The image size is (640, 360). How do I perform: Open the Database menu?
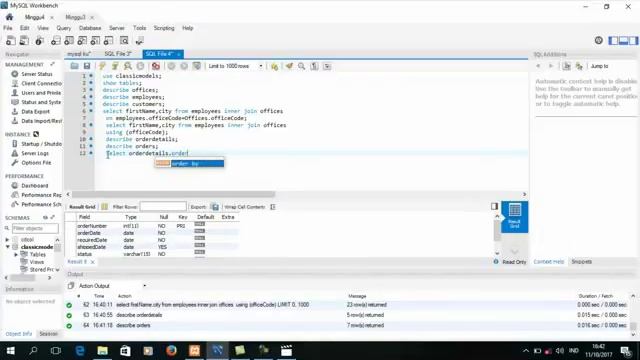pos(90,28)
